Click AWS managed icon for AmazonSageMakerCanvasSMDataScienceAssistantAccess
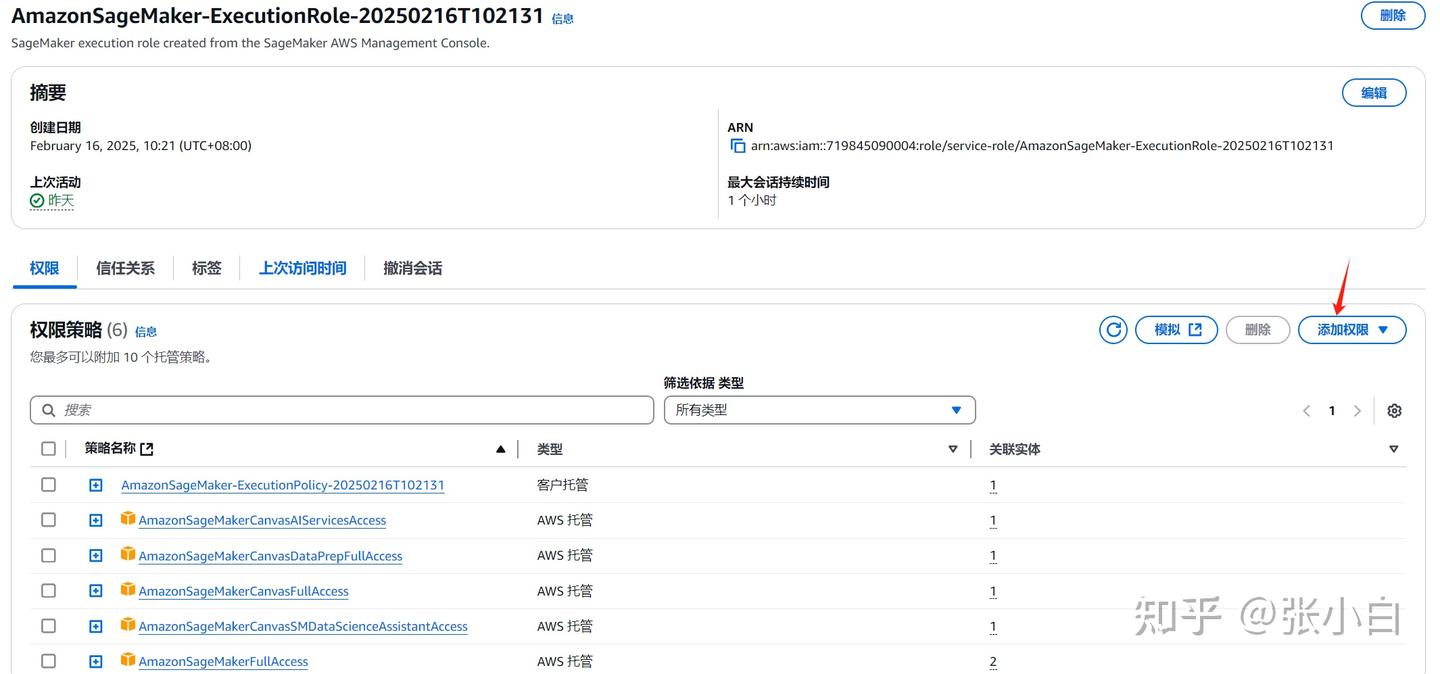Screen dimensions: 1440x674 point(127,625)
